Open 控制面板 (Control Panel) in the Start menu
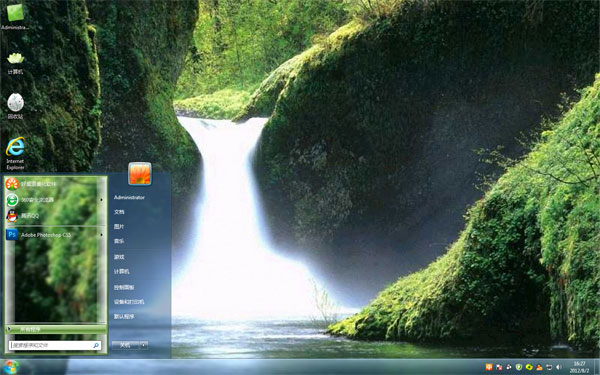This screenshot has width=600, height=375. pos(124,287)
